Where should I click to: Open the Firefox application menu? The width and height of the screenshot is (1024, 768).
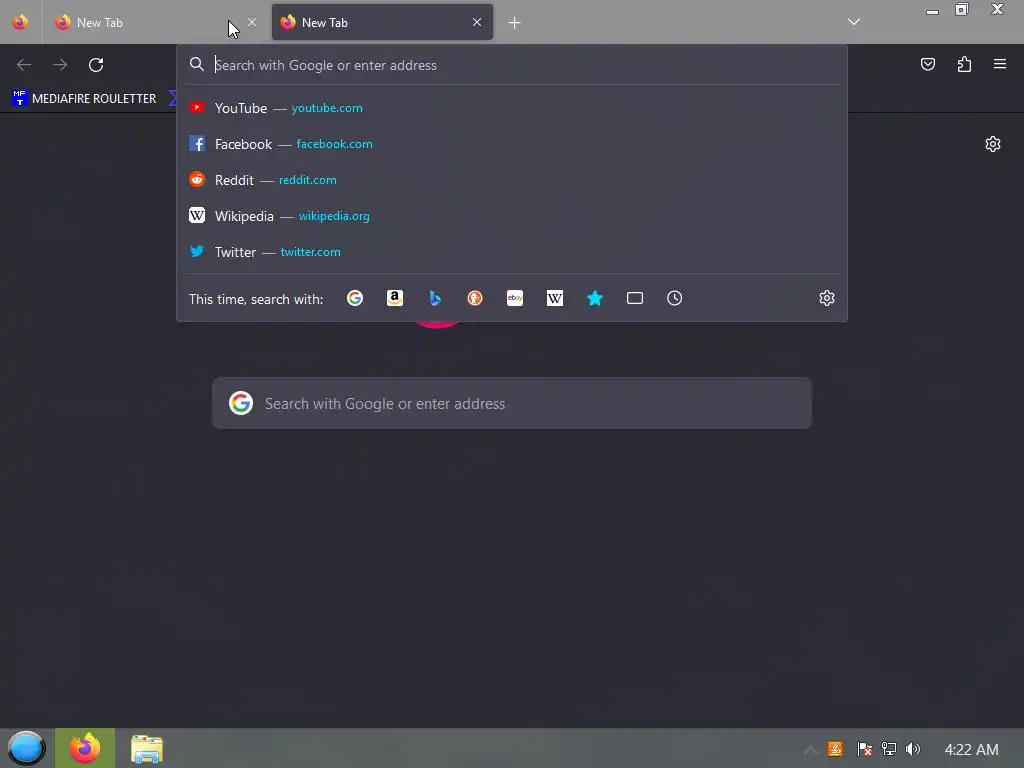(999, 64)
